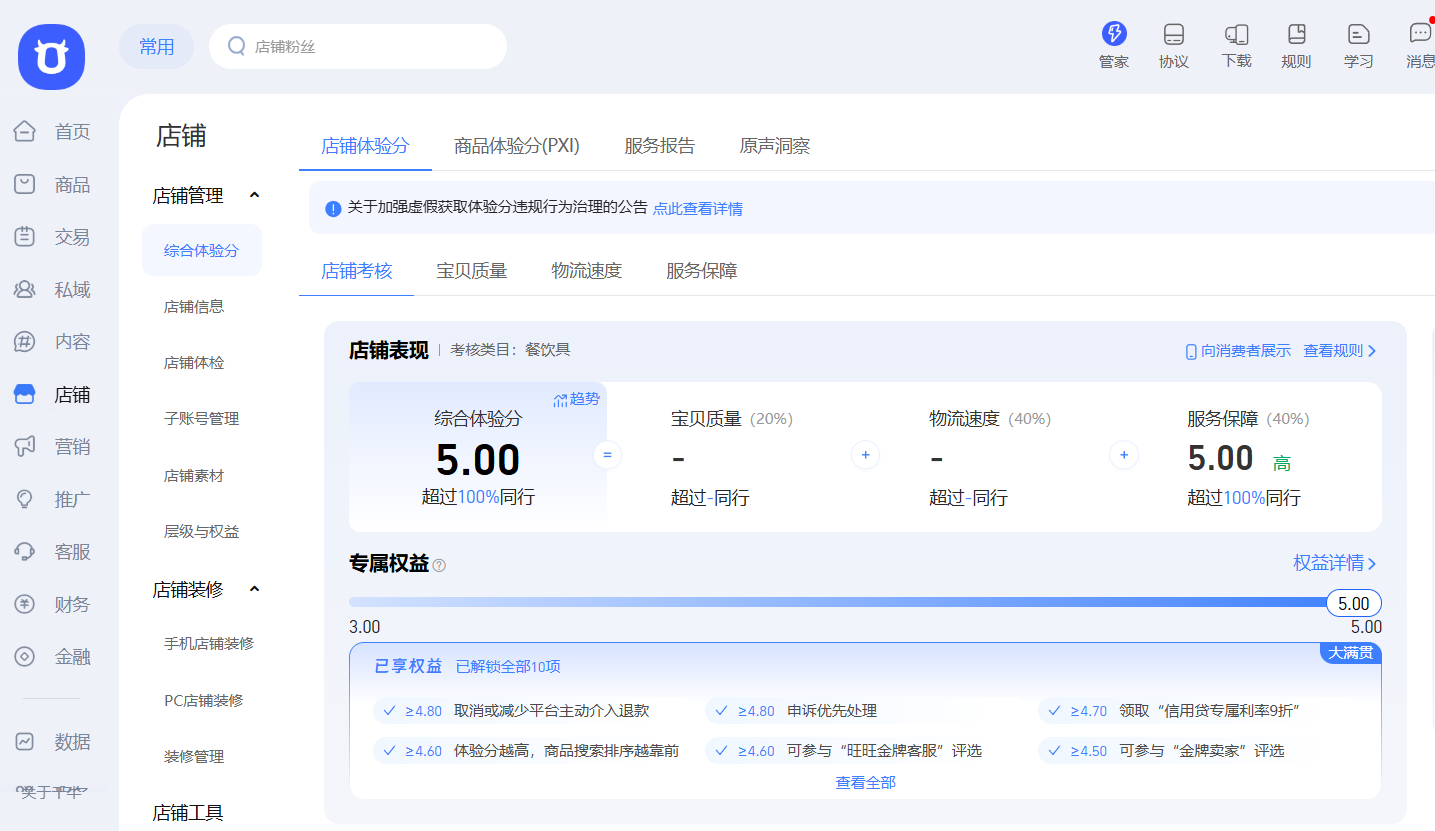The width and height of the screenshot is (1435, 831).
Task: Open 子账号管理 menu item
Action: (202, 419)
